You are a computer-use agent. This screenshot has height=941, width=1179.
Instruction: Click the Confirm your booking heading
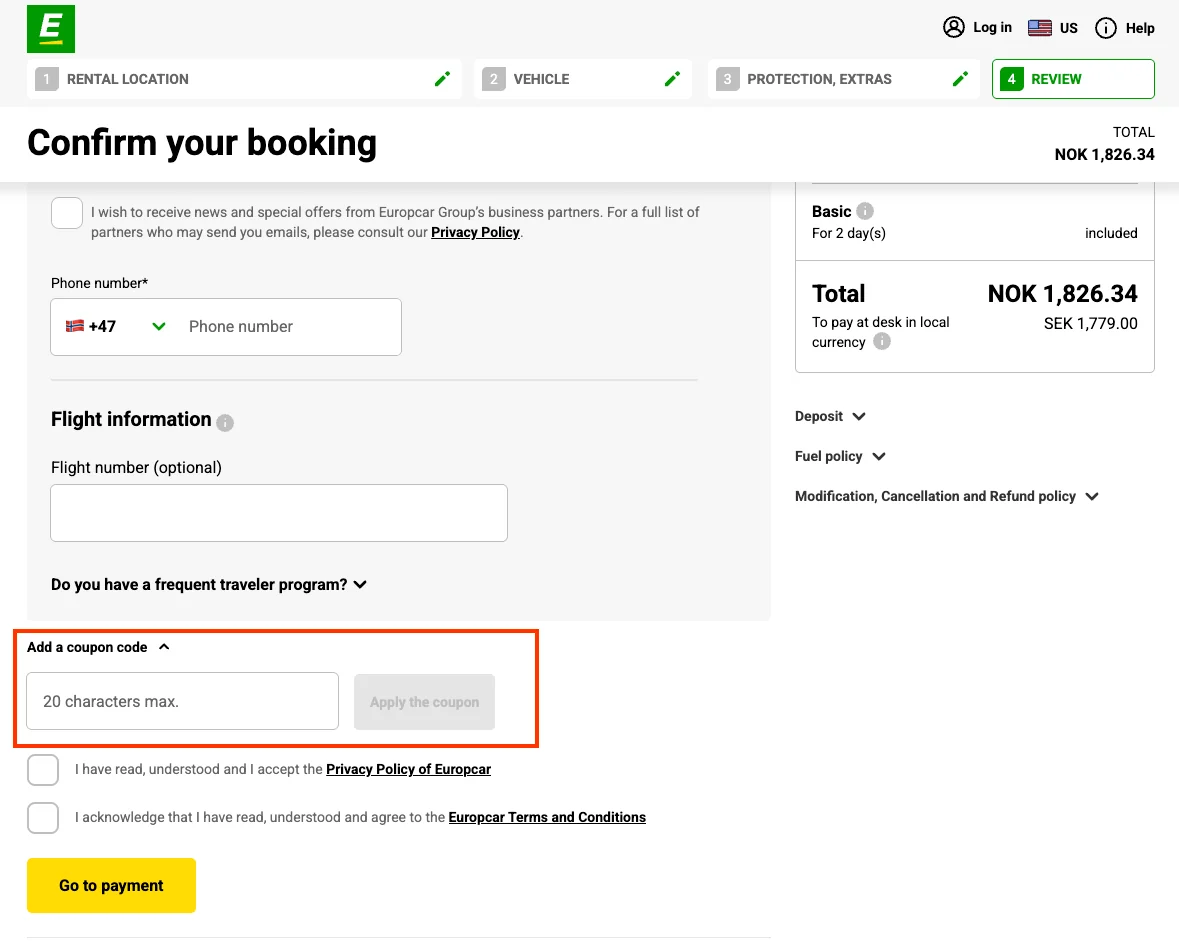click(202, 143)
